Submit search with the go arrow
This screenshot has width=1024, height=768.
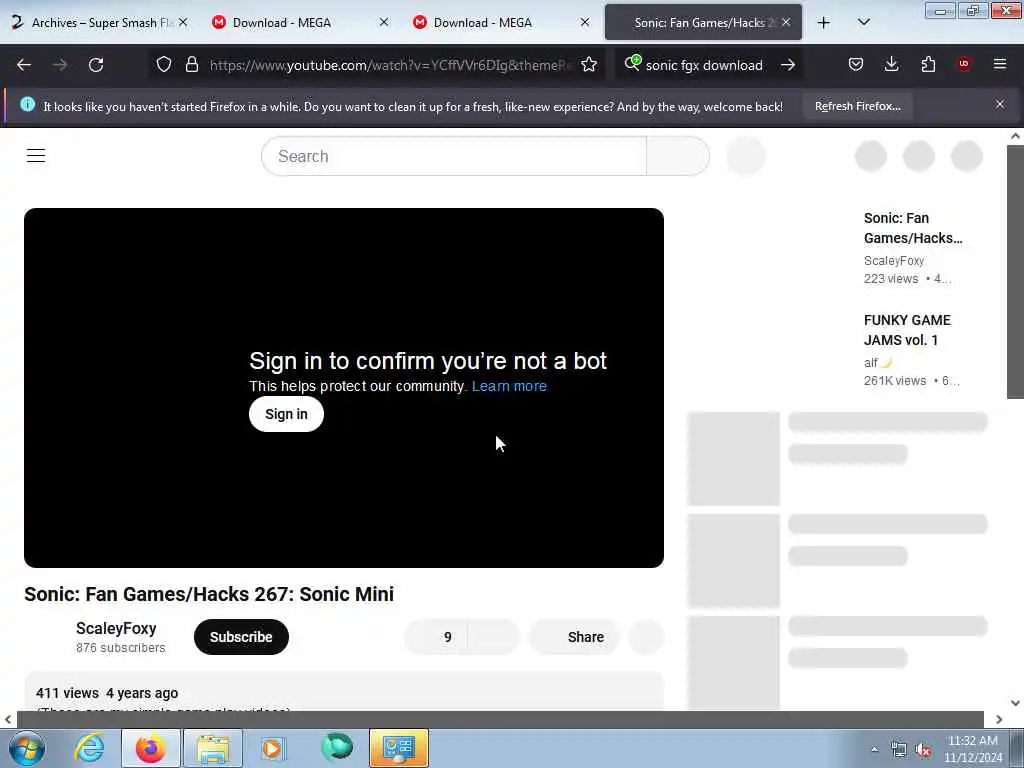pyautogui.click(x=788, y=65)
